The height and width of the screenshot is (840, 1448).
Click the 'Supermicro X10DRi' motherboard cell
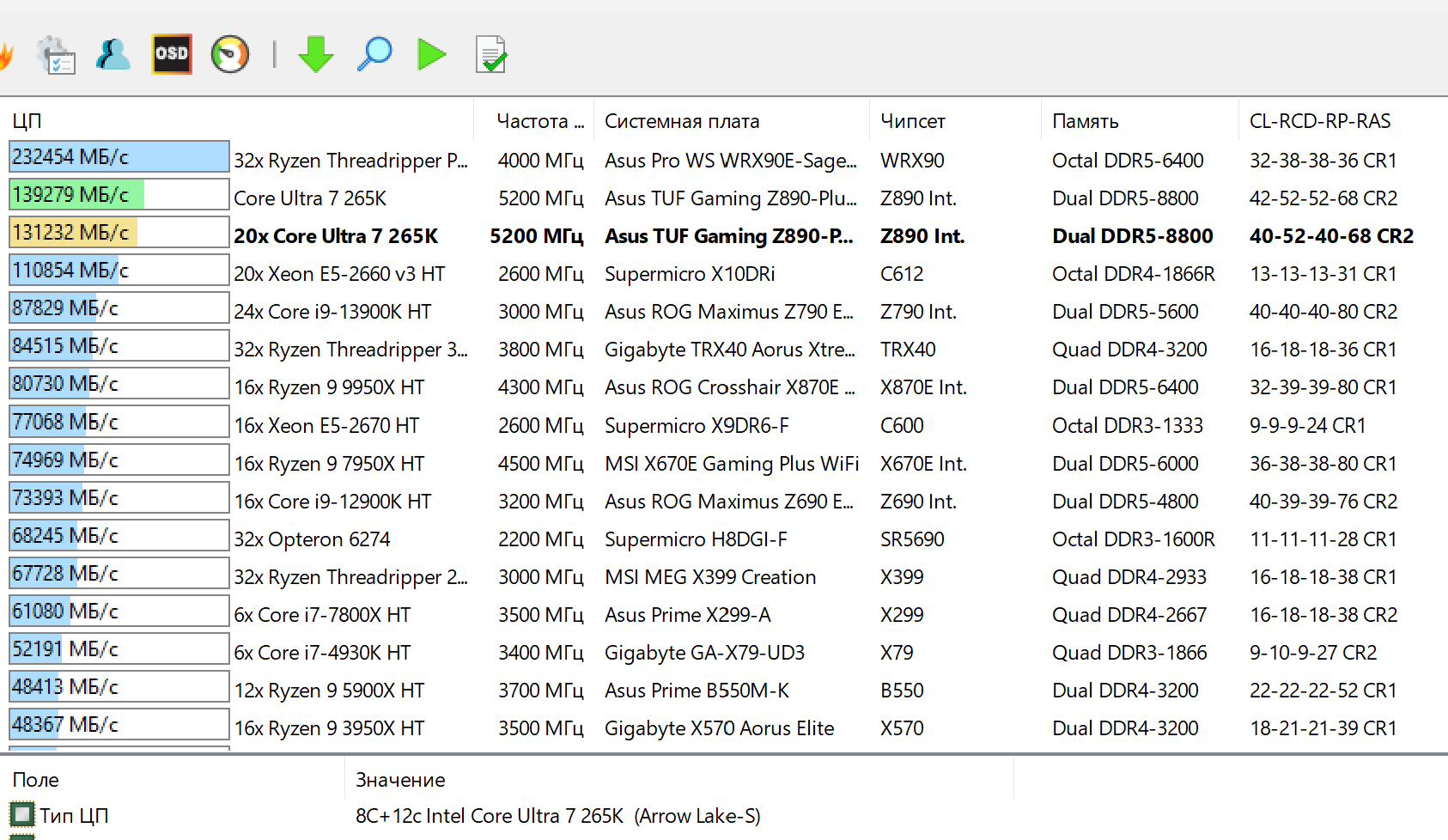[690, 274]
